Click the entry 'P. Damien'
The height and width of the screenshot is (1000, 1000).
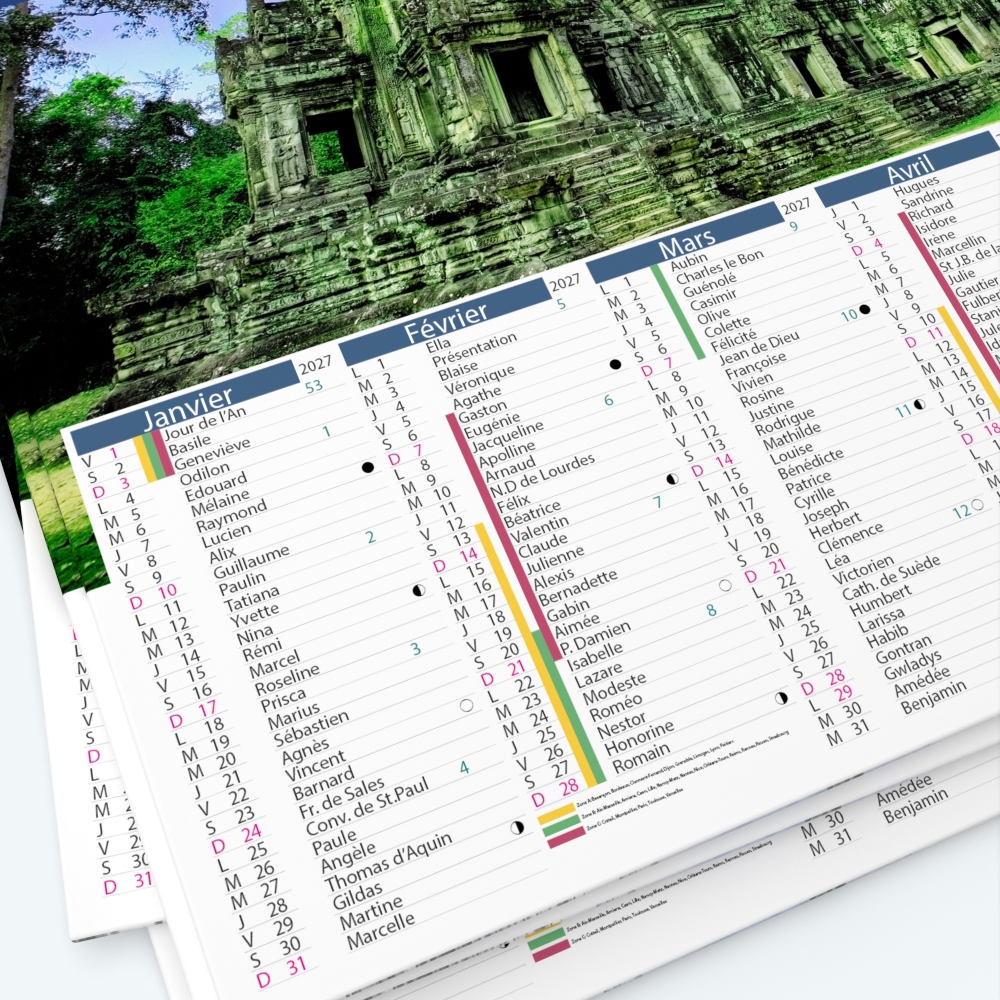(x=594, y=638)
